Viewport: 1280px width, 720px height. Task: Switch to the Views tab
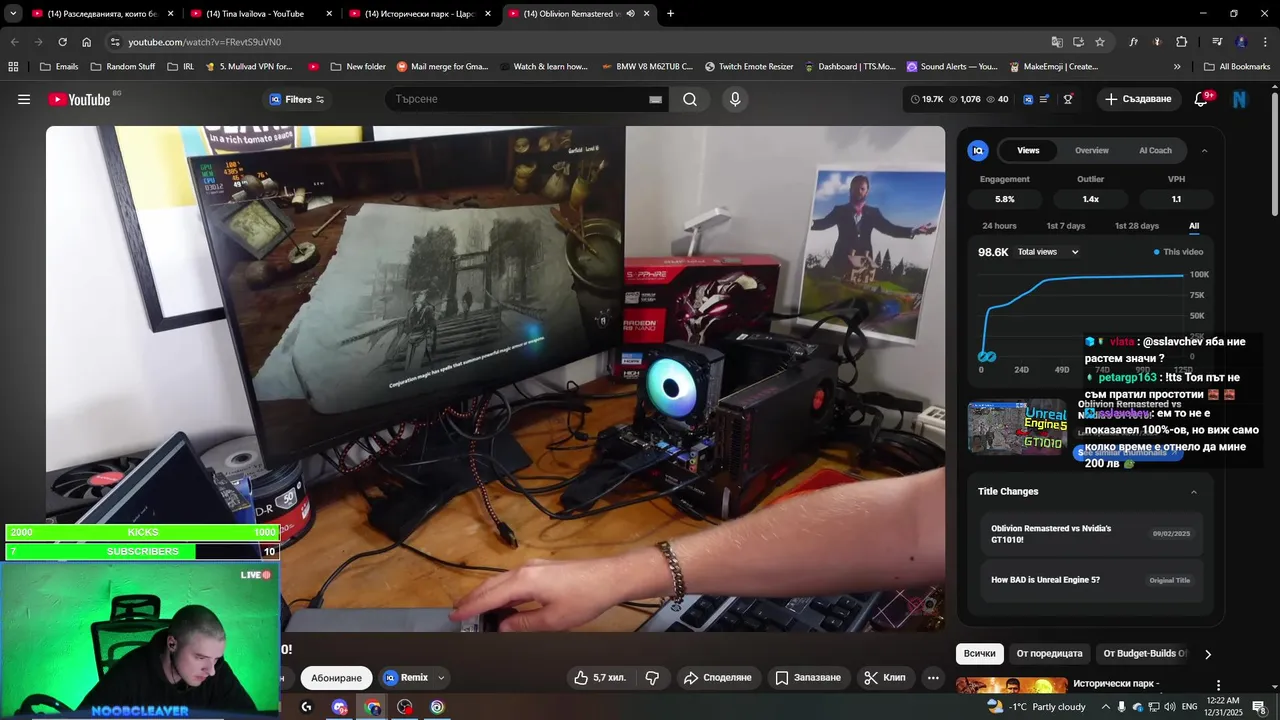tap(1028, 151)
